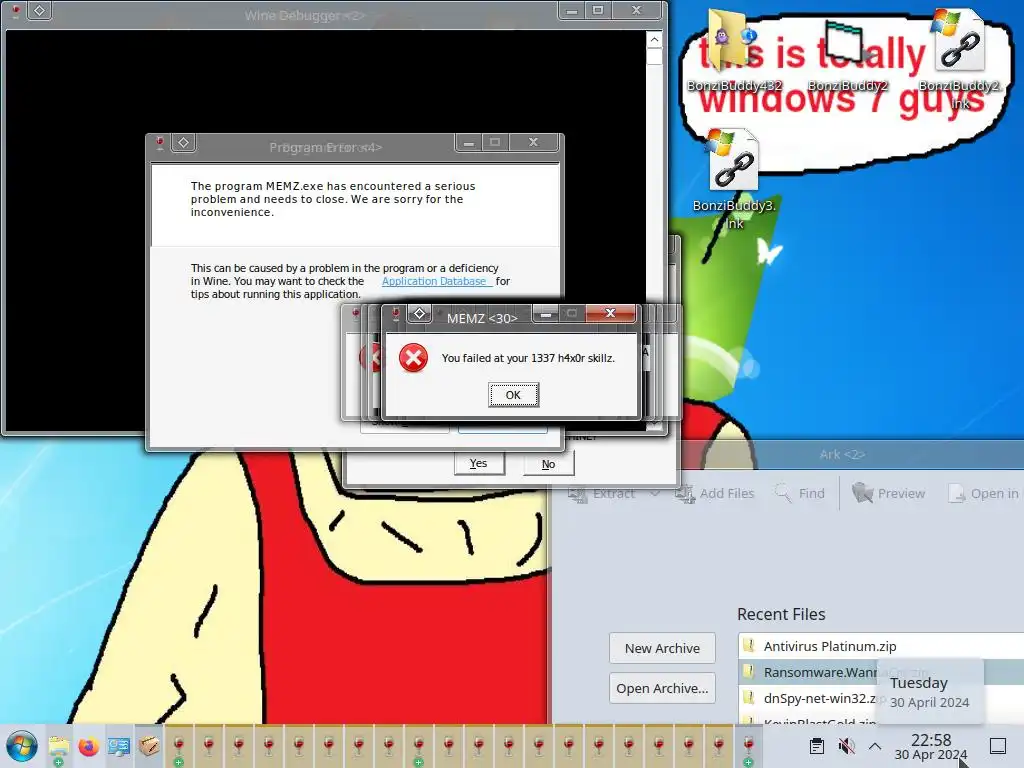The width and height of the screenshot is (1024, 768).
Task: Open the BonziBuddy3.lnk desktop shortcut
Action: point(734,180)
